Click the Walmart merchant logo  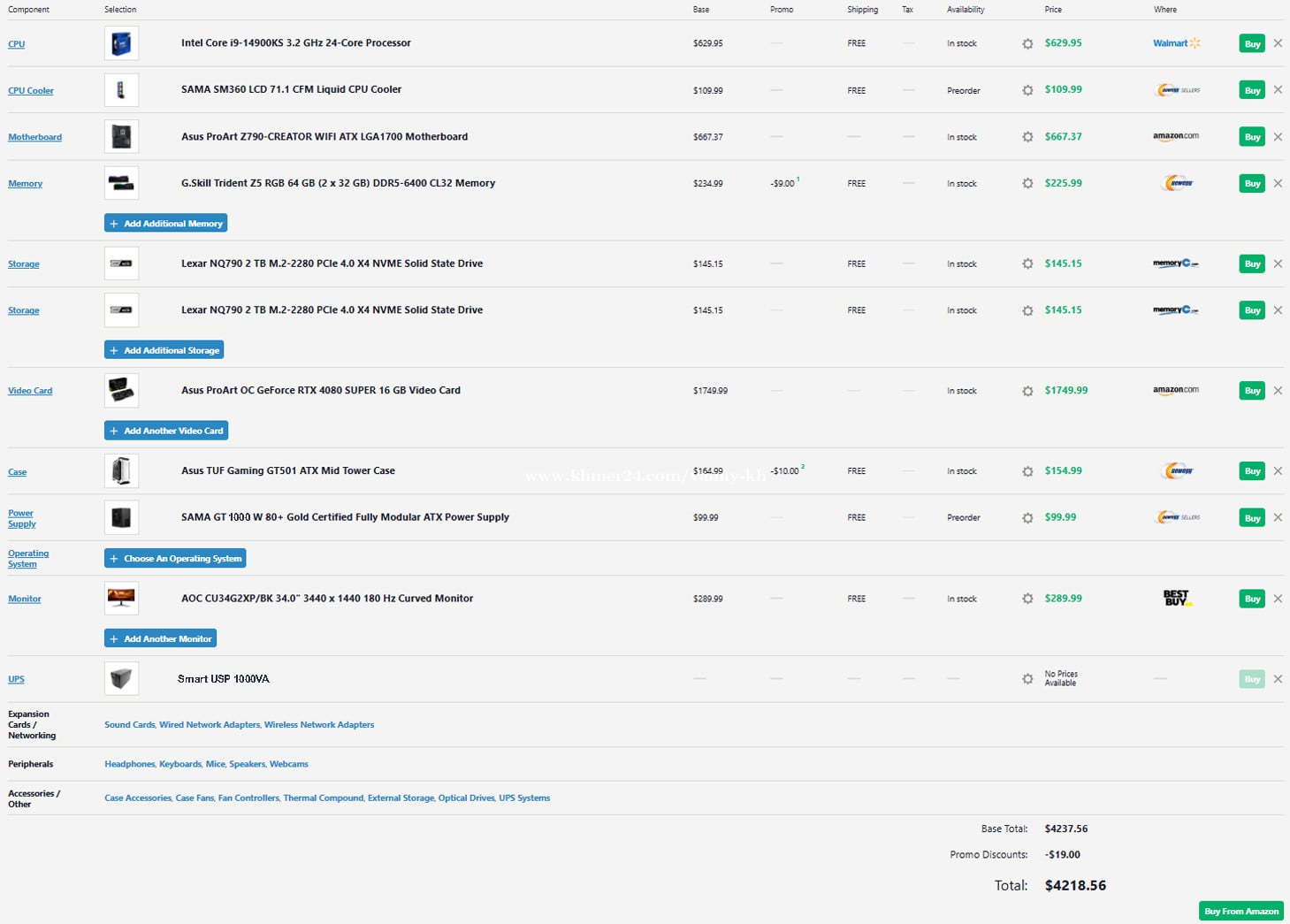[1176, 43]
